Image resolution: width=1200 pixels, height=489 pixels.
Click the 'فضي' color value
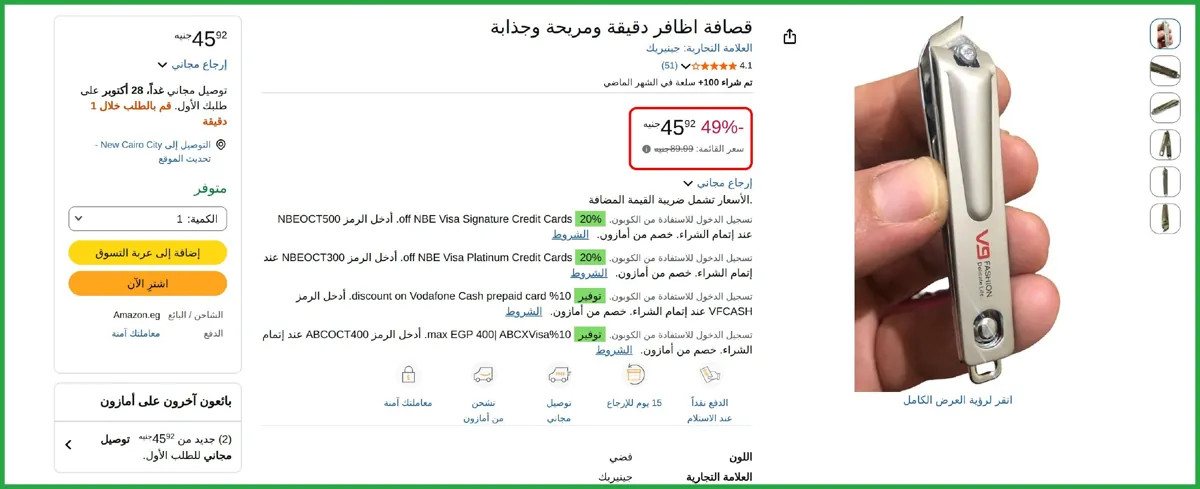pos(622,457)
